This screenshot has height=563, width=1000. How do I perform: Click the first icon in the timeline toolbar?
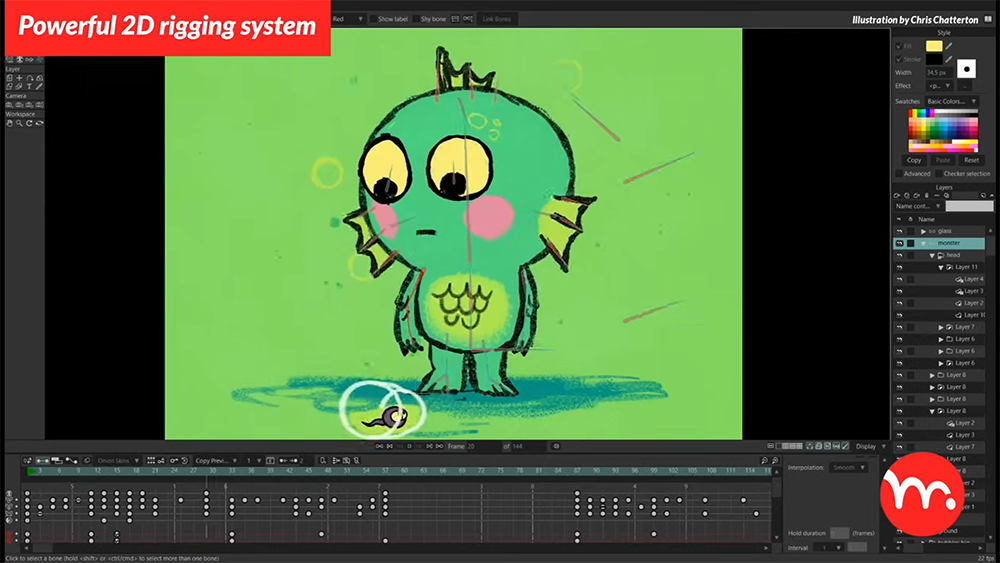(x=27, y=460)
